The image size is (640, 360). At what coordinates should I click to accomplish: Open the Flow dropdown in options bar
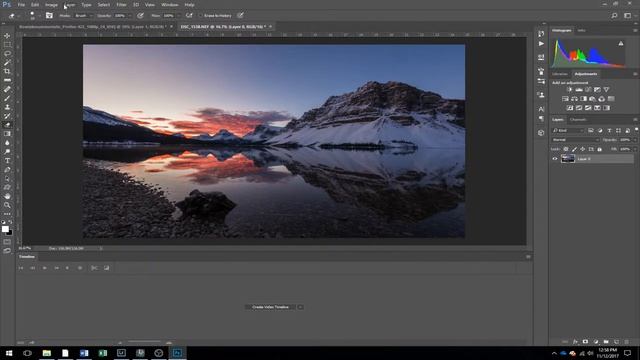(178, 16)
